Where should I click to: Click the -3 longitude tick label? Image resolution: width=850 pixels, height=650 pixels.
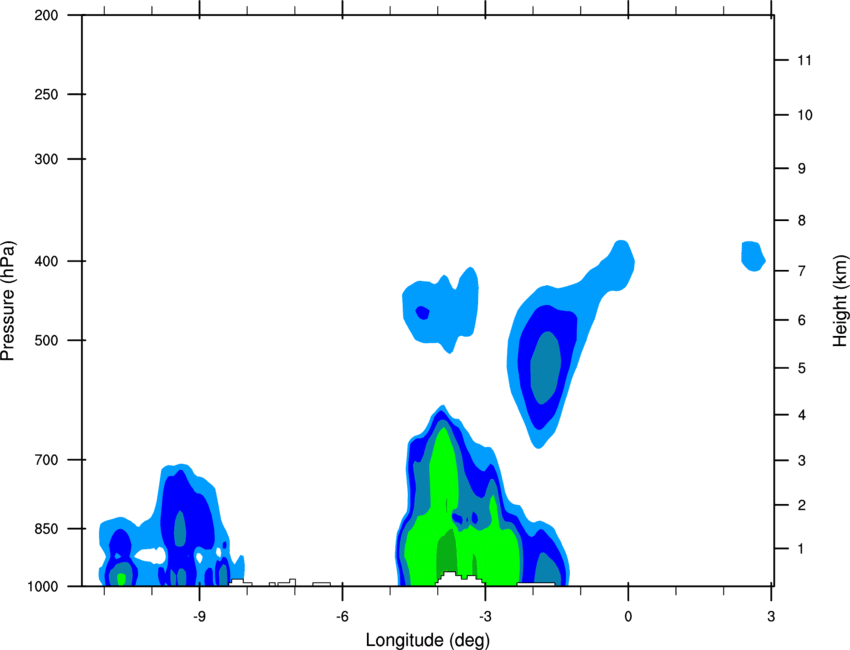coord(485,617)
